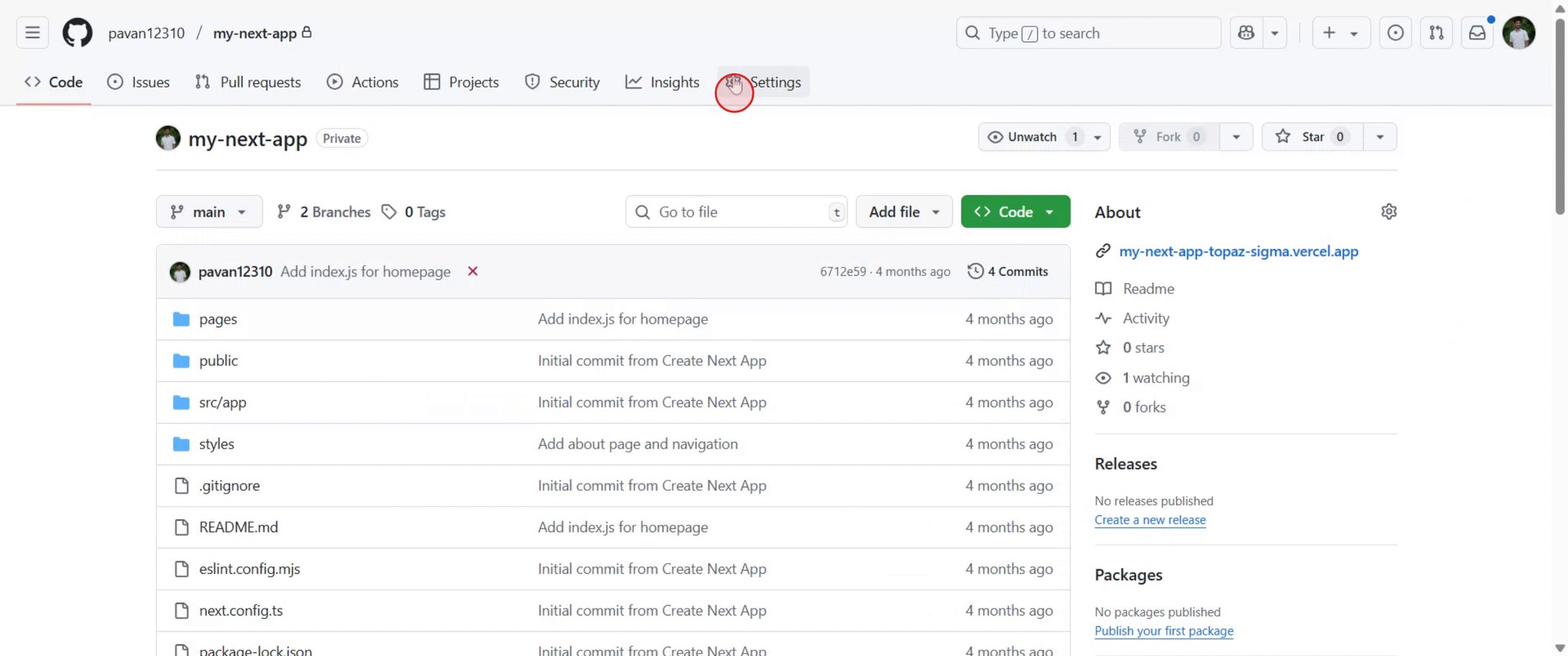
Task: Open the Security tab
Action: tap(563, 82)
